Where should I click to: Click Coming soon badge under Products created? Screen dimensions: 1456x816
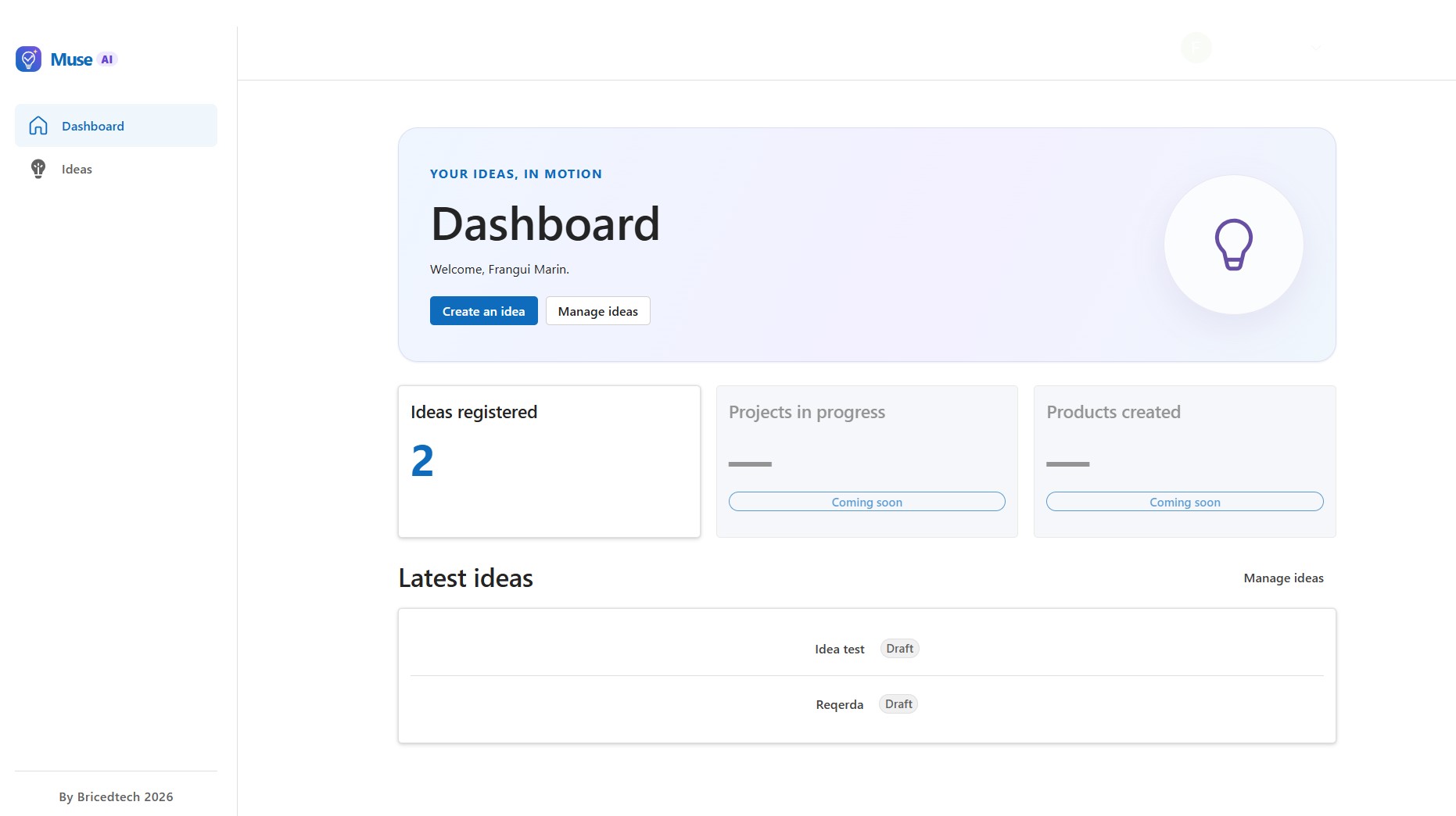click(x=1185, y=502)
